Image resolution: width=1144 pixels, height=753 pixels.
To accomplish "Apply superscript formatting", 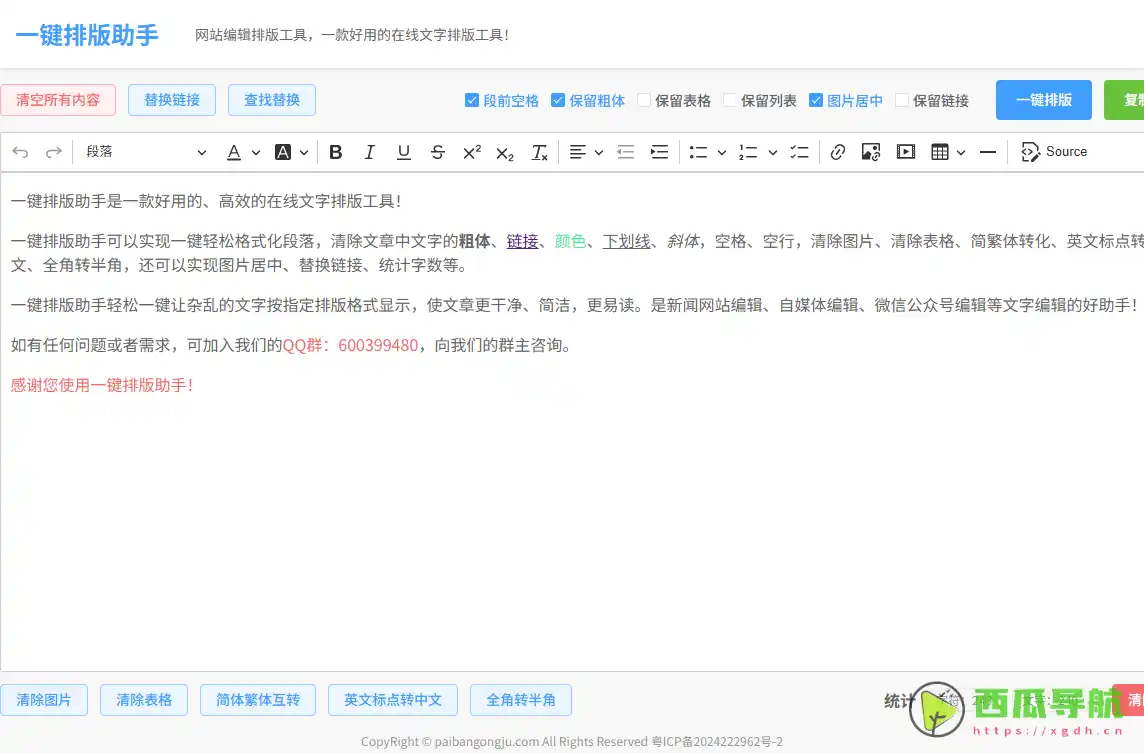I will click(472, 152).
